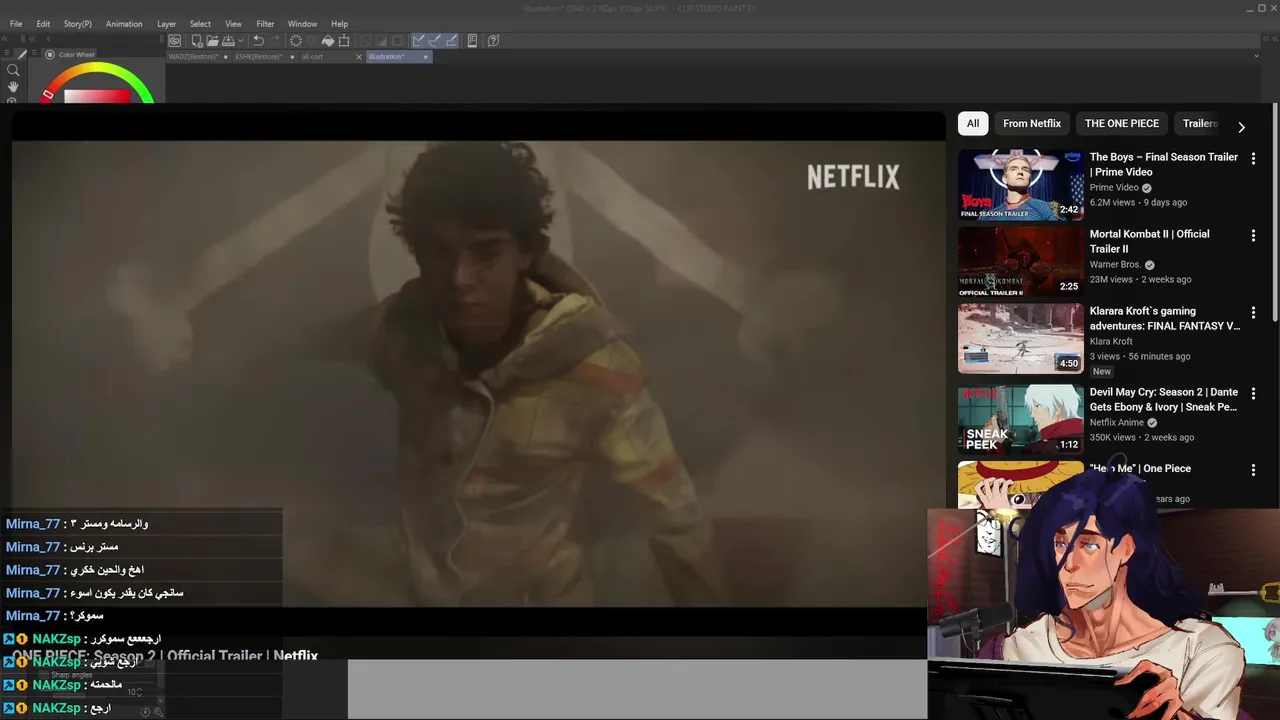Open the Help menu
The width and height of the screenshot is (1280, 720).
[x=340, y=24]
